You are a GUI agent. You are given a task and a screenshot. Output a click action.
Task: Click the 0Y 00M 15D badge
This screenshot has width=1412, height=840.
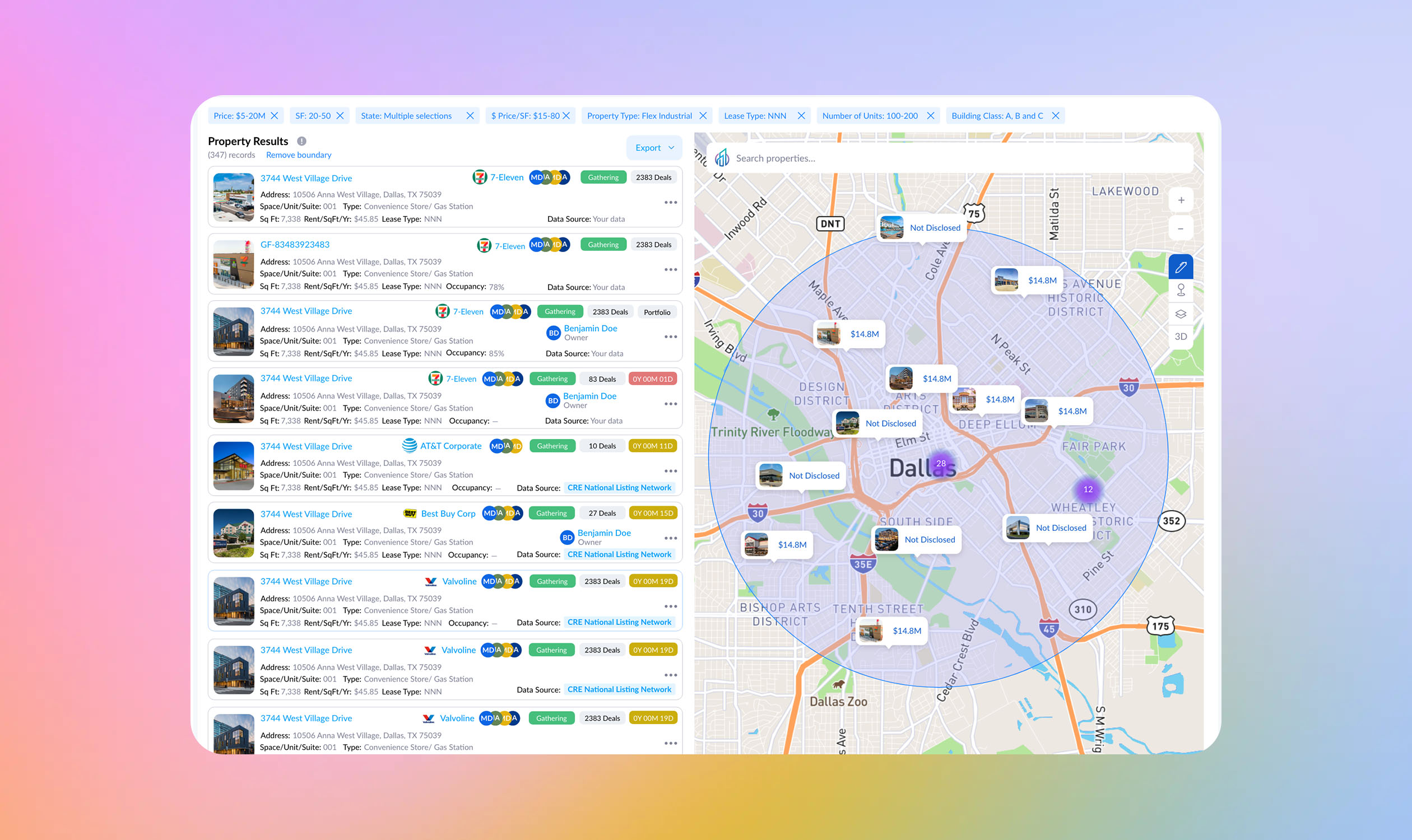coord(653,514)
